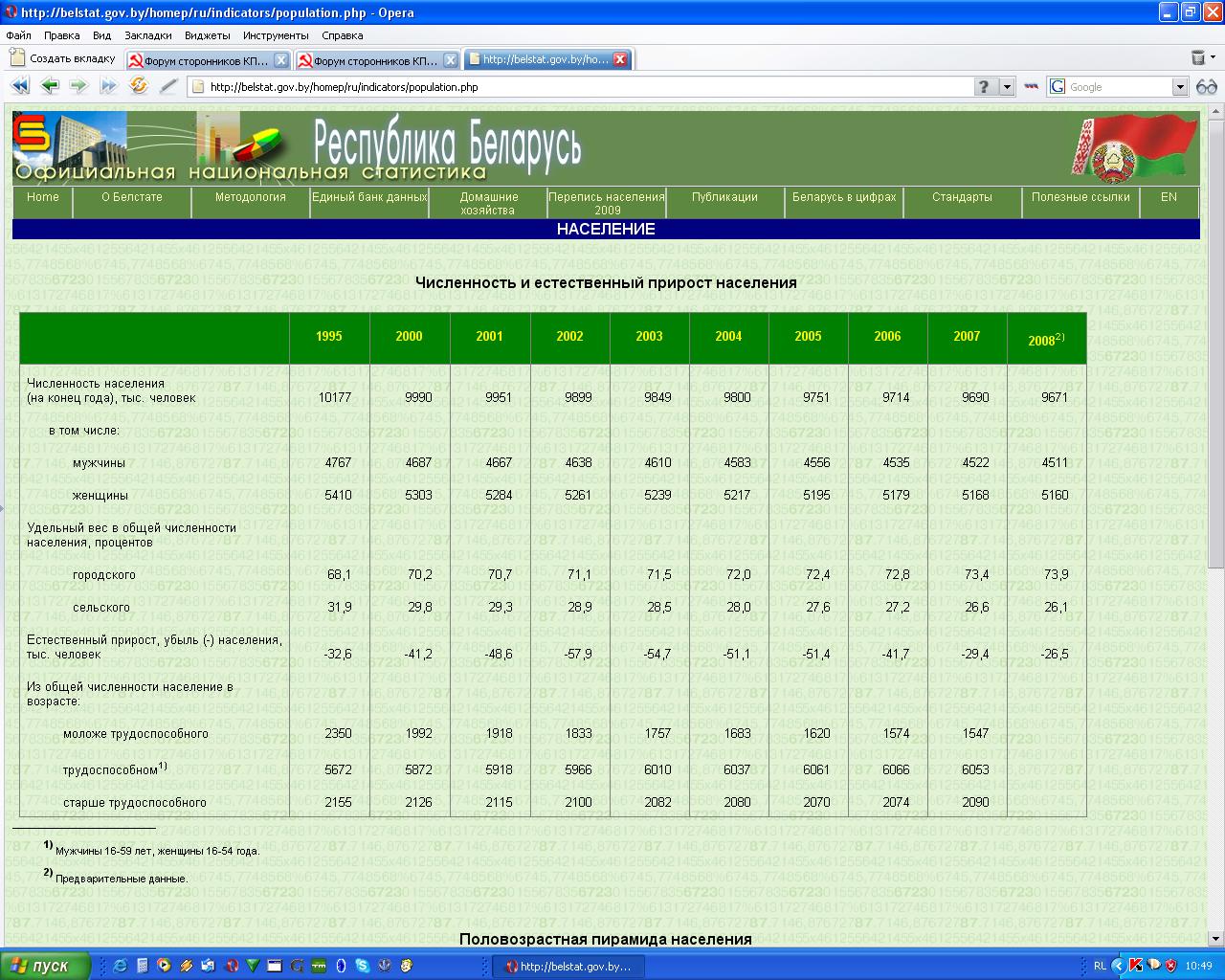Click the pencil wand icon in toolbar
Screen dimensions: 1225x980
[168, 86]
